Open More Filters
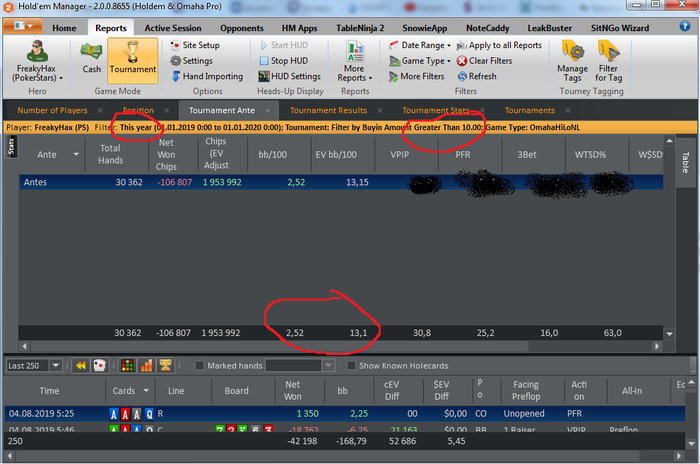The height and width of the screenshot is (464, 700). (x=417, y=76)
